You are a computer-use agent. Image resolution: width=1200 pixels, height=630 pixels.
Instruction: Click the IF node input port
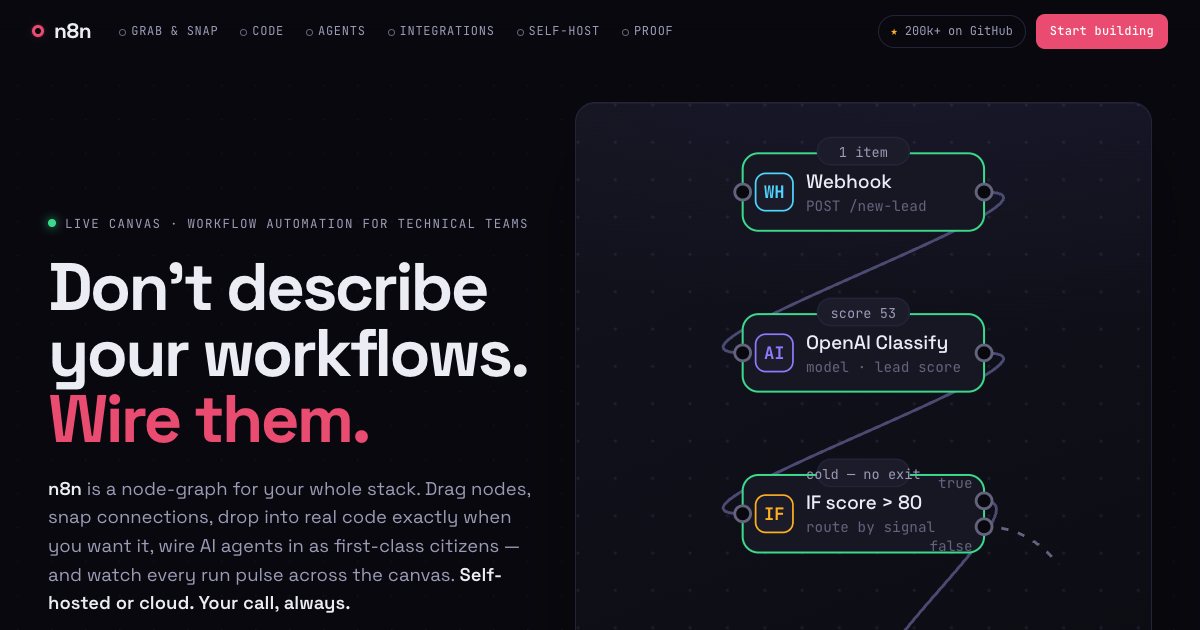tap(742, 514)
